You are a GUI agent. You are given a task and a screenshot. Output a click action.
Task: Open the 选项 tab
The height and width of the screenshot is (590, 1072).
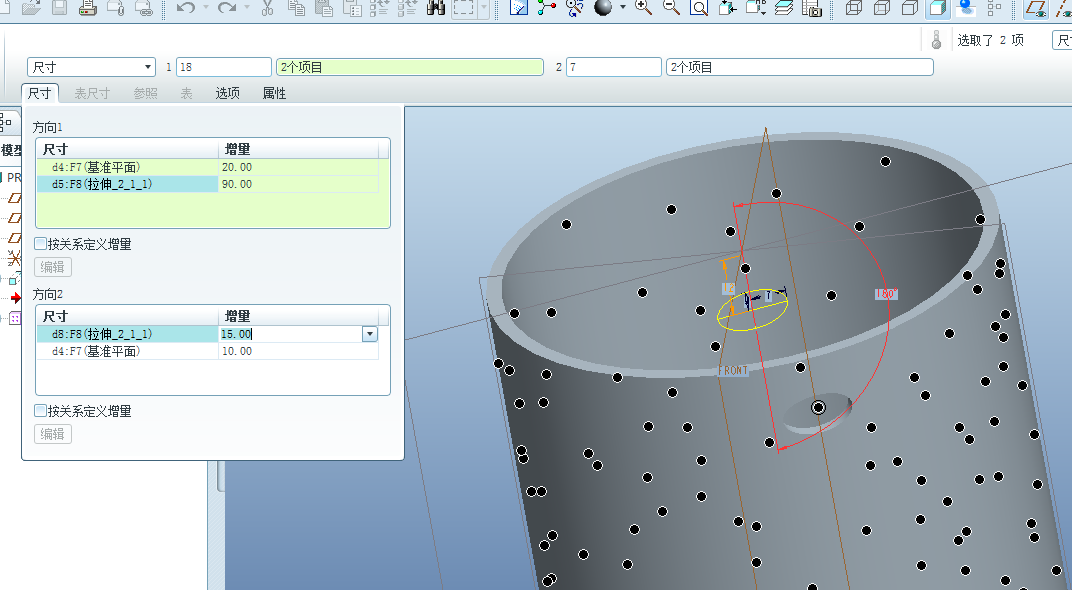tap(228, 93)
